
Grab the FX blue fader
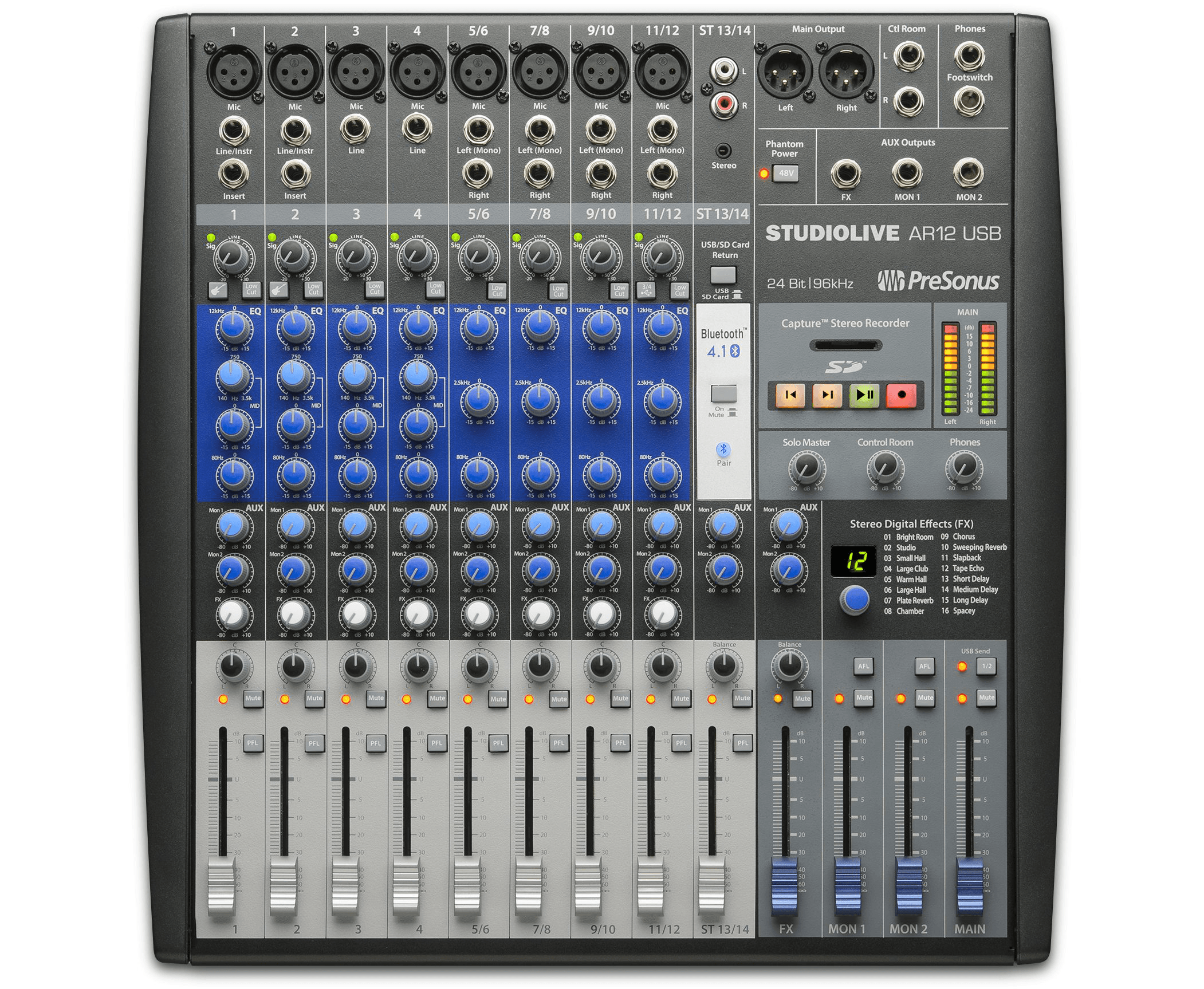[785, 886]
